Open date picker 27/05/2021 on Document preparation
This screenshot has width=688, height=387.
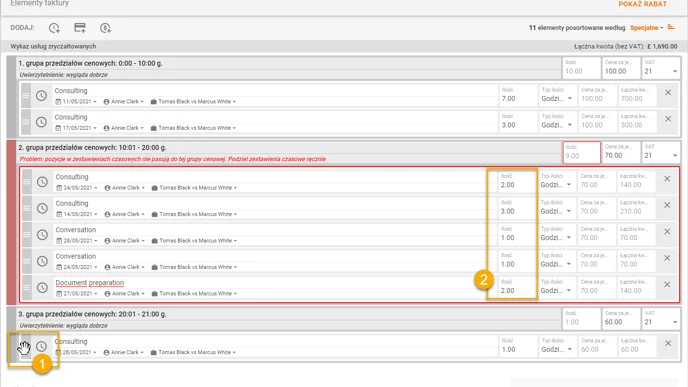pyautogui.click(x=77, y=294)
